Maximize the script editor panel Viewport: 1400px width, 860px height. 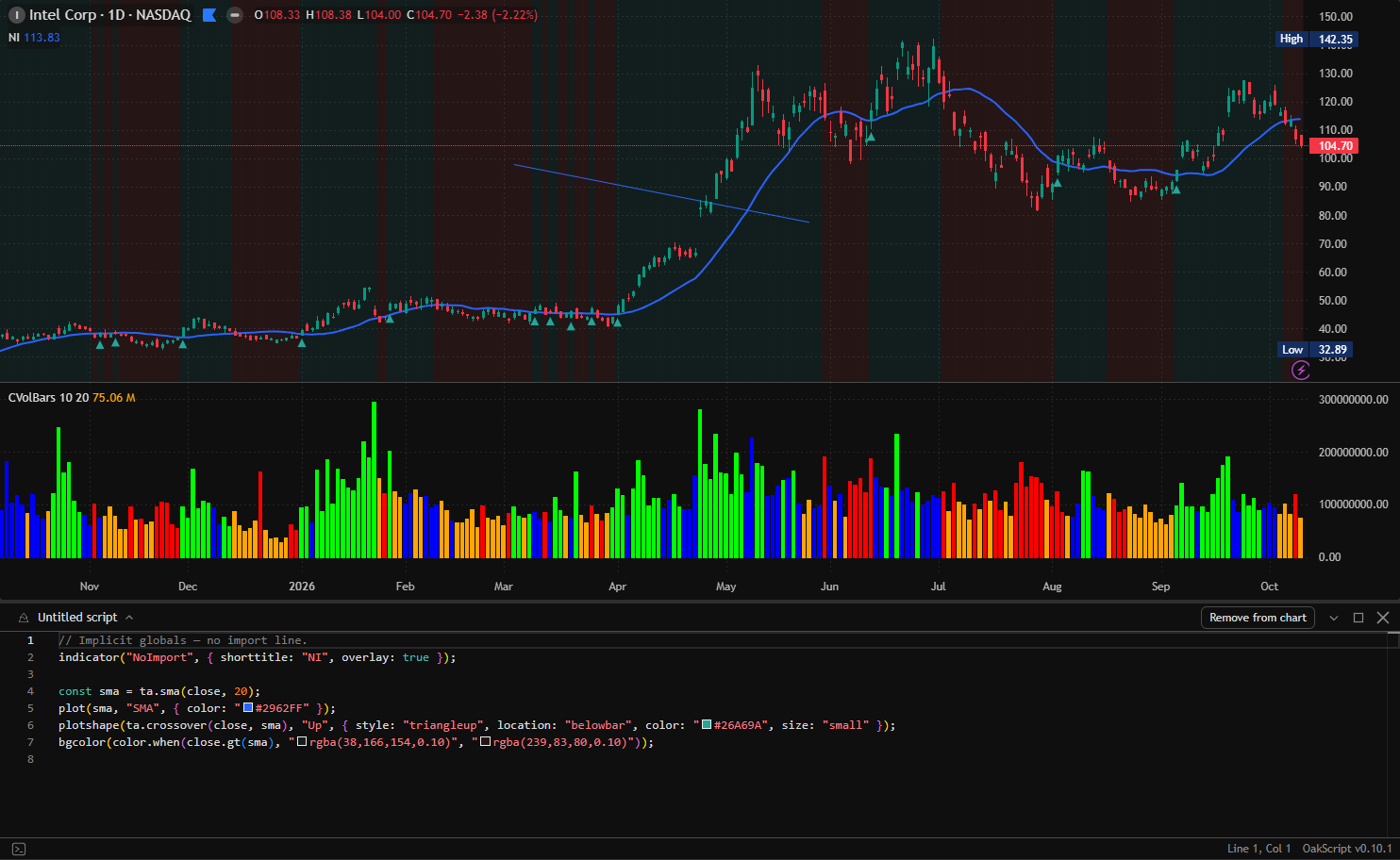(x=1358, y=618)
